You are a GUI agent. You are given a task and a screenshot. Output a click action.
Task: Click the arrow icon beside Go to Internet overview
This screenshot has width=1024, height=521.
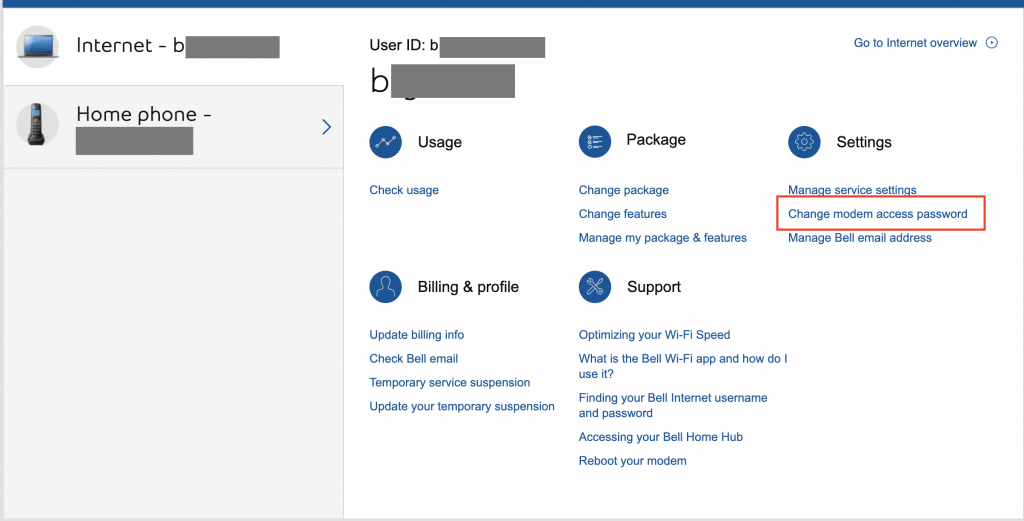coord(992,43)
